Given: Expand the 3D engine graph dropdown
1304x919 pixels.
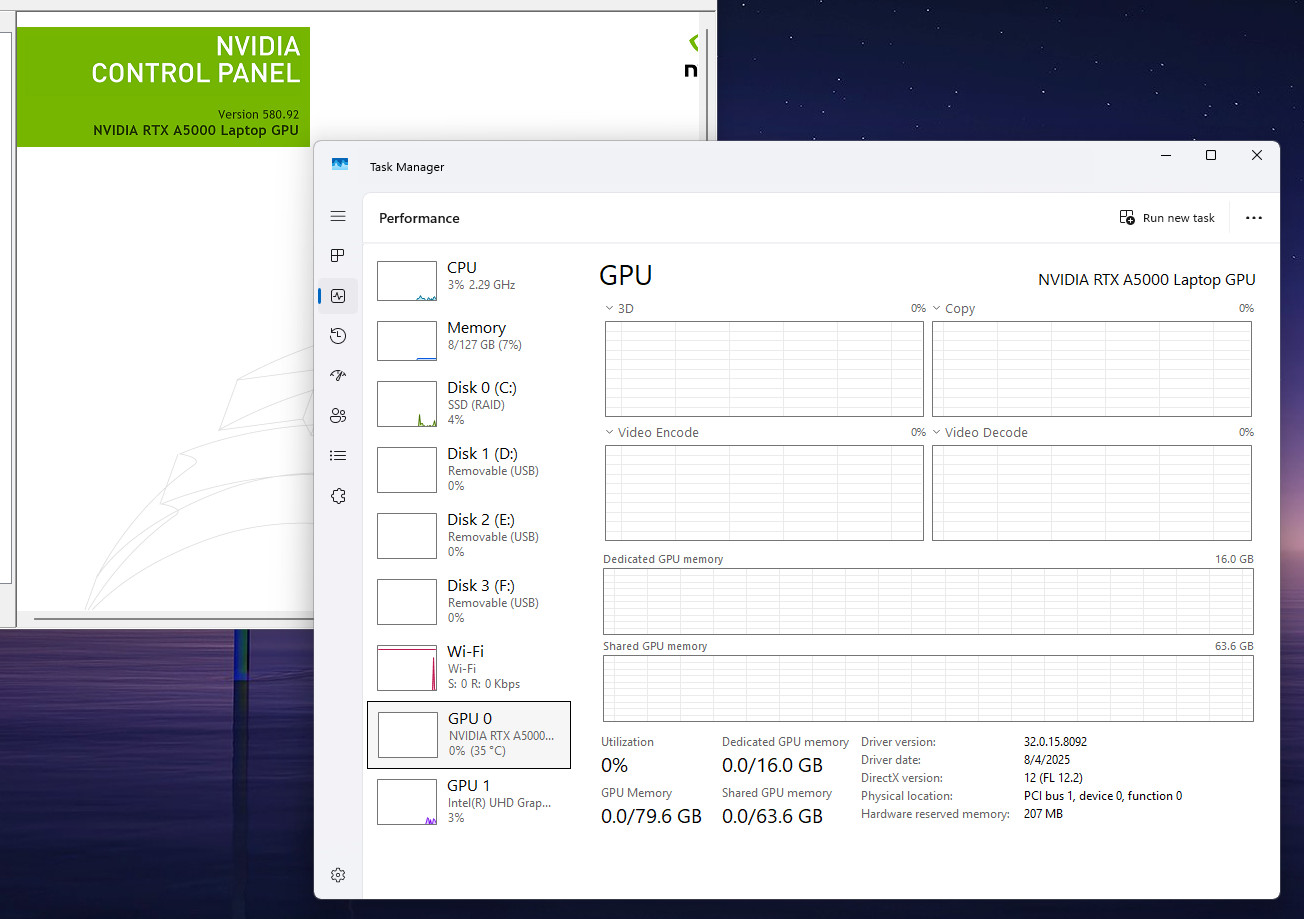Looking at the screenshot, I should tap(619, 309).
